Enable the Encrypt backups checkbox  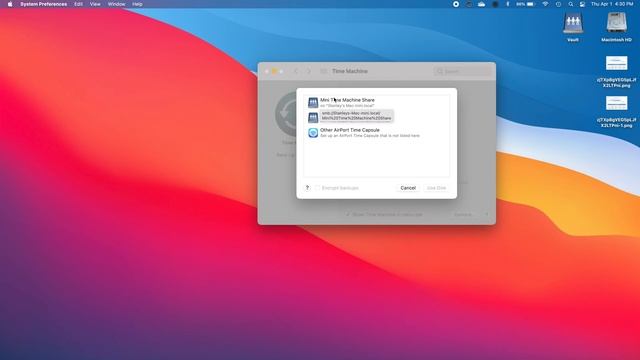(317, 188)
